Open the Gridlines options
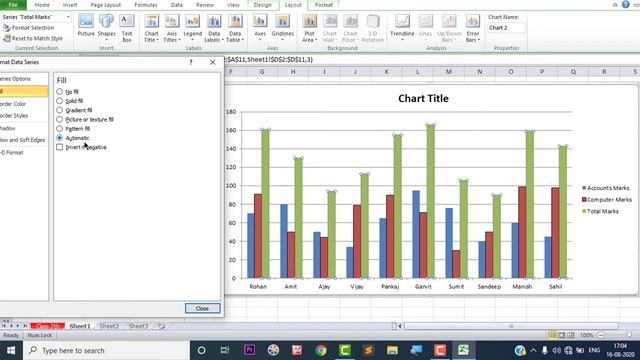The width and height of the screenshot is (640, 360). (x=282, y=27)
